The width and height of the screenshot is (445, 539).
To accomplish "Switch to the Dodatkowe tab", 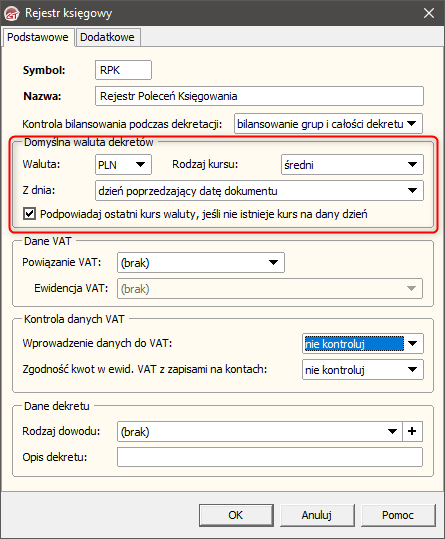I will pos(107,37).
